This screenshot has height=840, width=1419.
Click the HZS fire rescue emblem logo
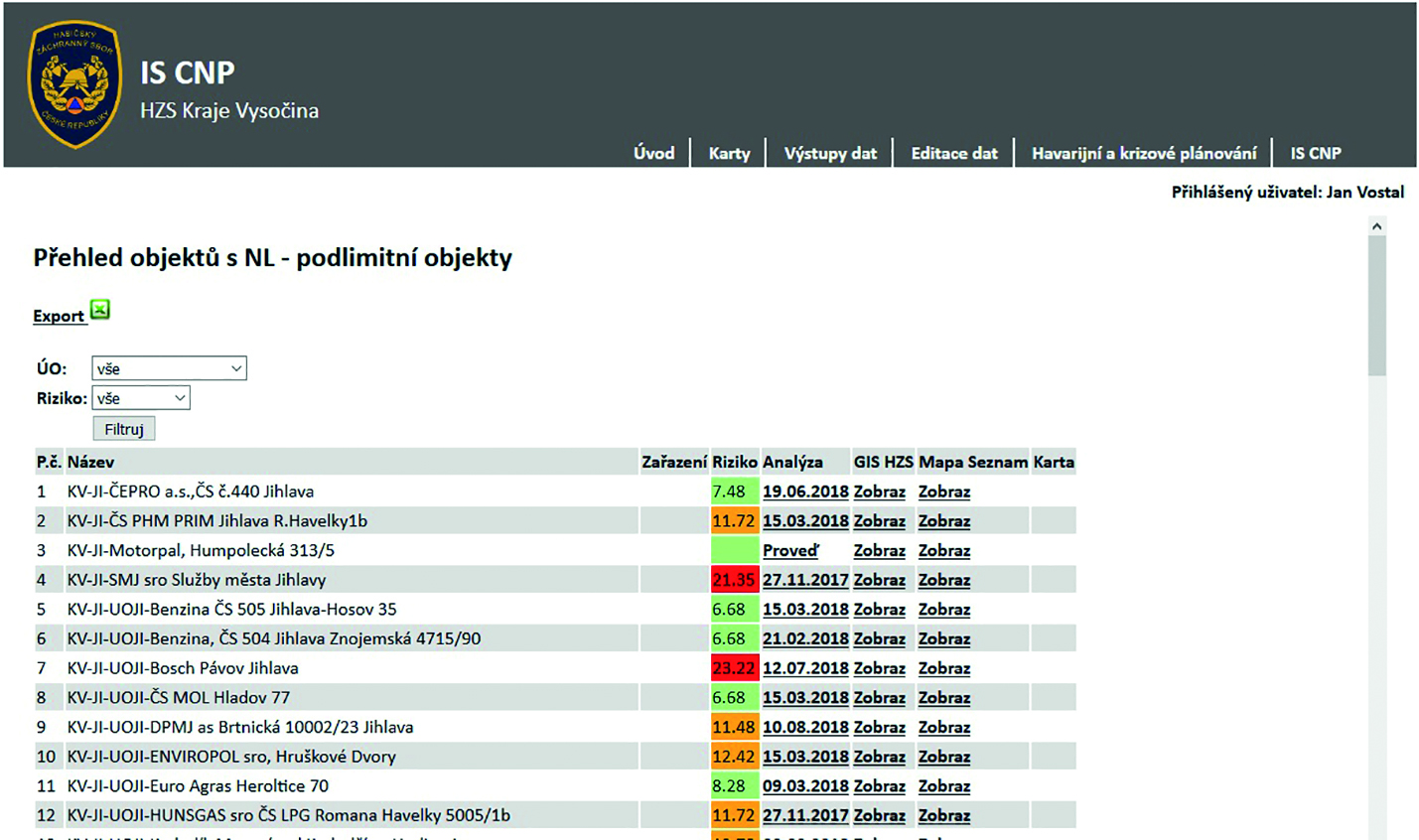[75, 84]
